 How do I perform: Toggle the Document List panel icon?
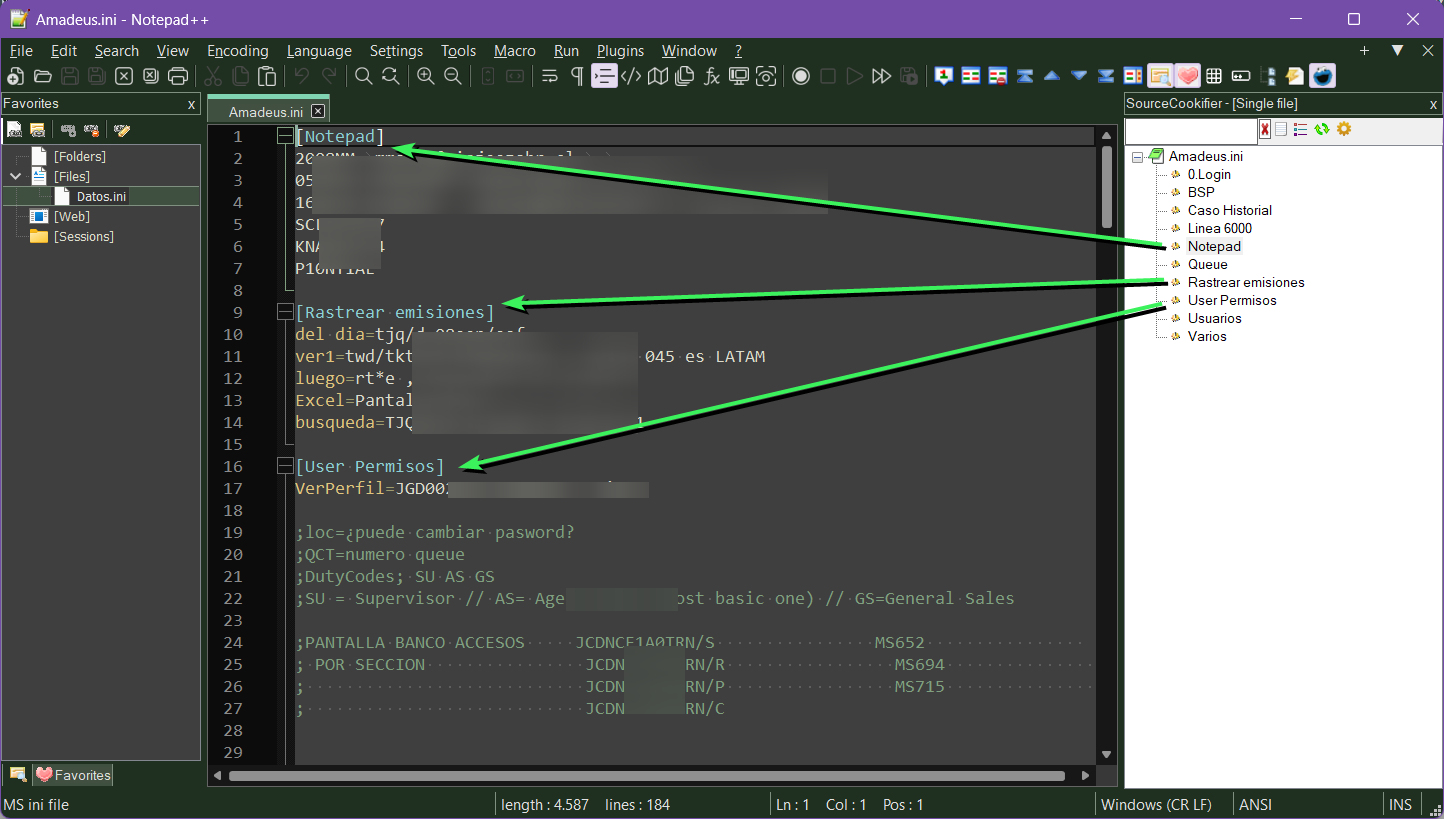[x=685, y=76]
